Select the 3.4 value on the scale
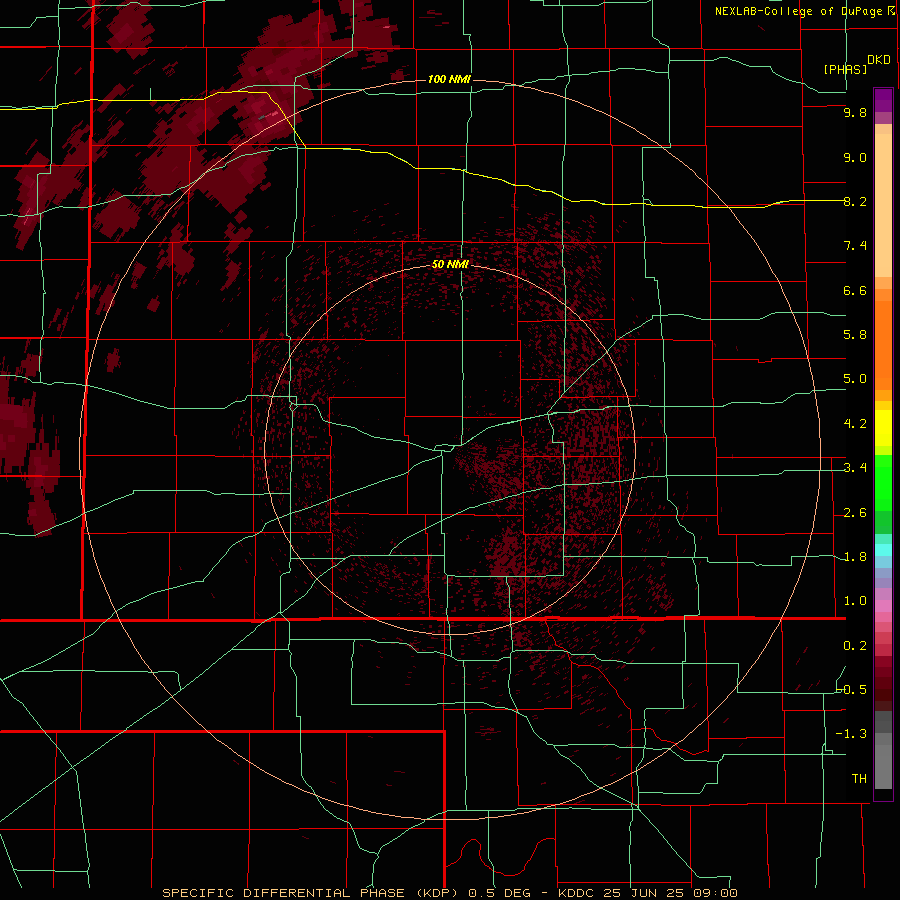This screenshot has width=900, height=900. [855, 468]
